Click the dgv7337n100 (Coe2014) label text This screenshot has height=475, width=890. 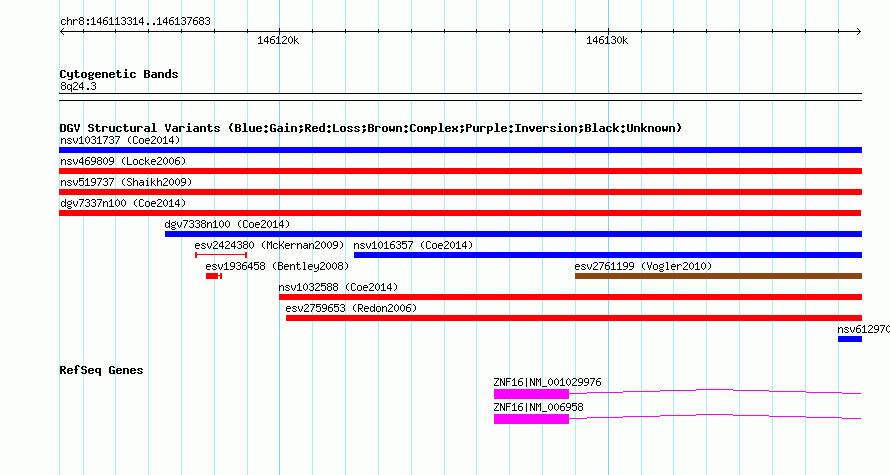tap(123, 203)
